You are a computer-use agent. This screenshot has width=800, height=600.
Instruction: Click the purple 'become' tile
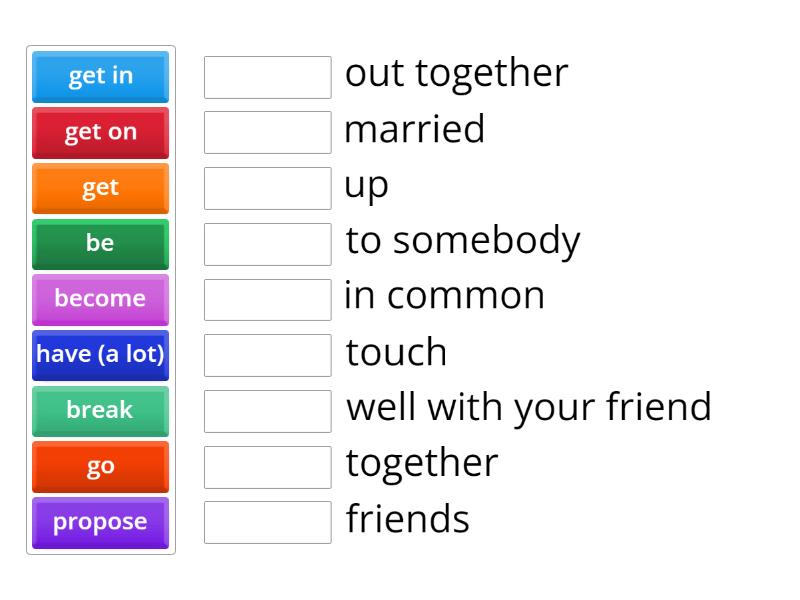99,299
